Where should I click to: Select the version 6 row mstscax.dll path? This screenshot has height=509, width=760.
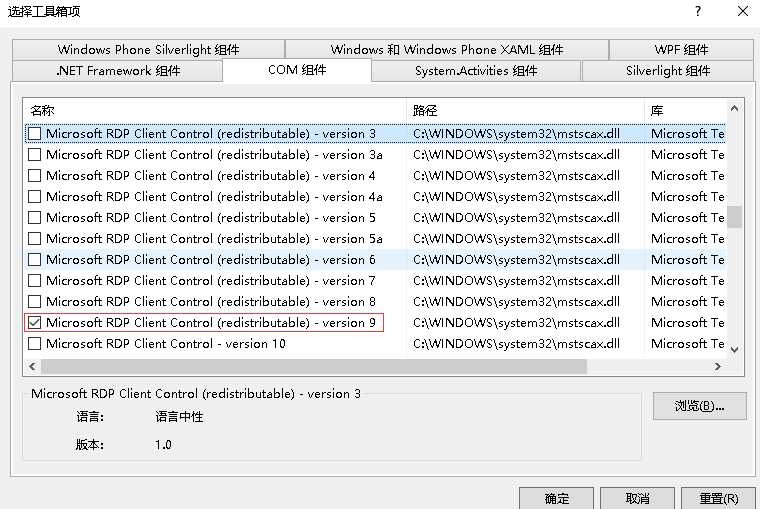(x=516, y=259)
